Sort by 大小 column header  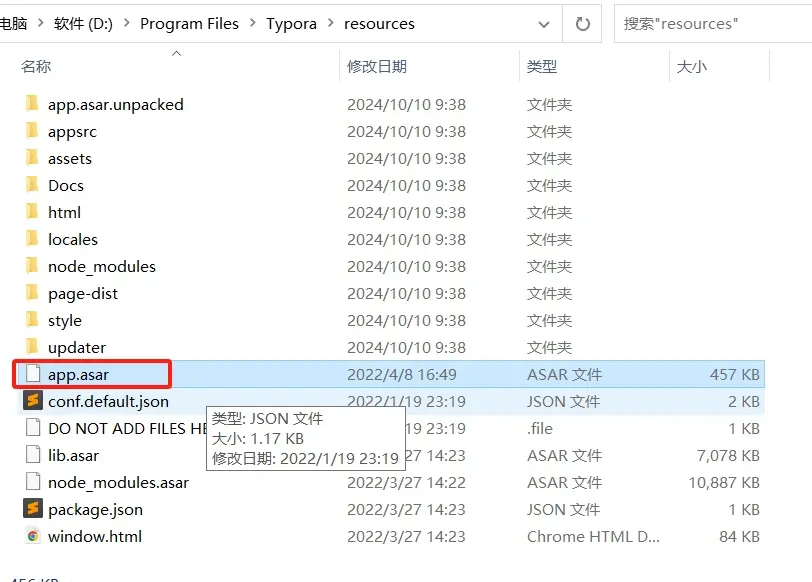[x=692, y=66]
